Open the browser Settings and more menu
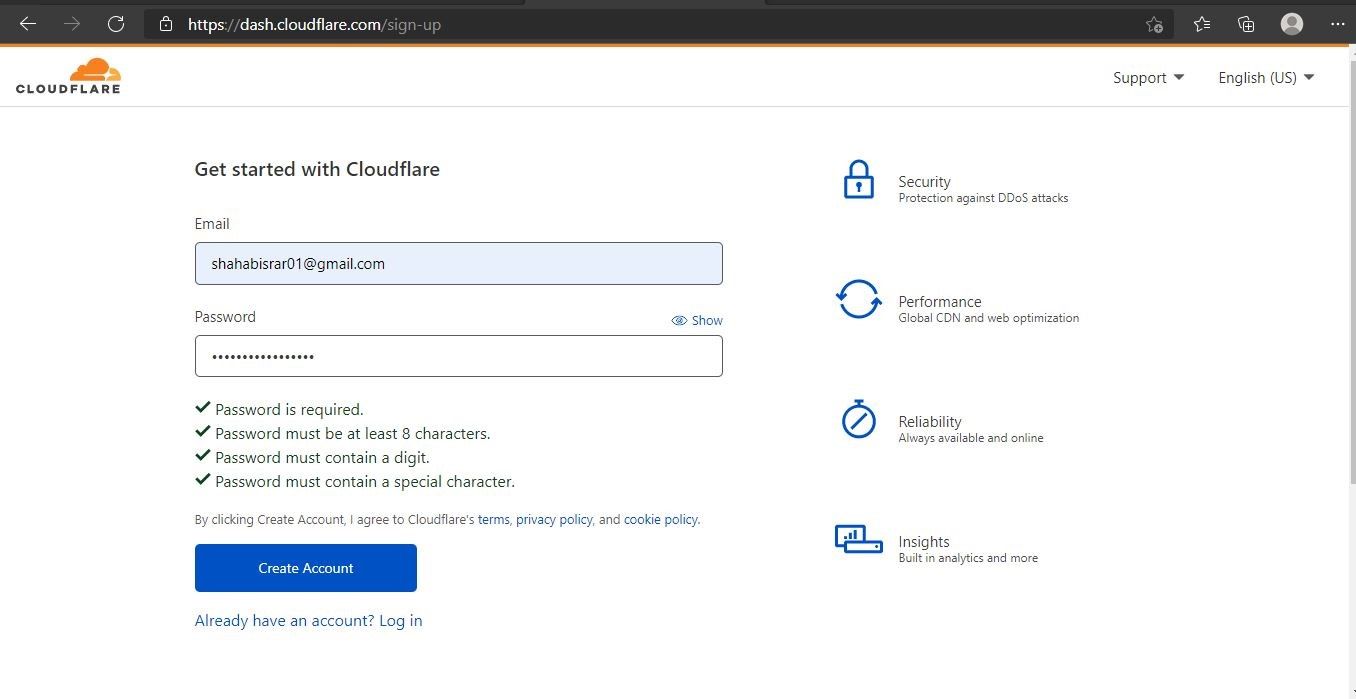This screenshot has width=1356, height=699. 1338,23
